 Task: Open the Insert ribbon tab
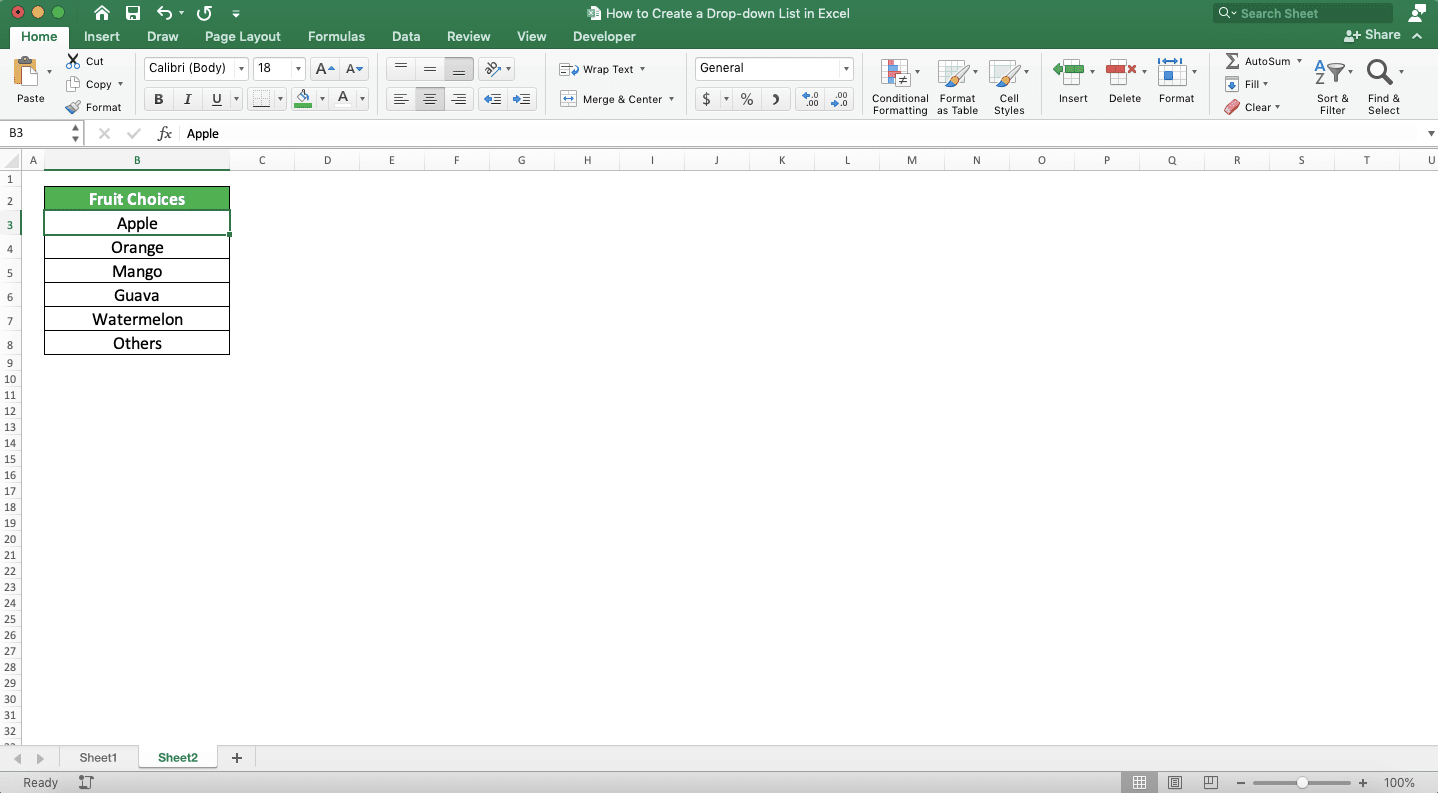tap(102, 36)
